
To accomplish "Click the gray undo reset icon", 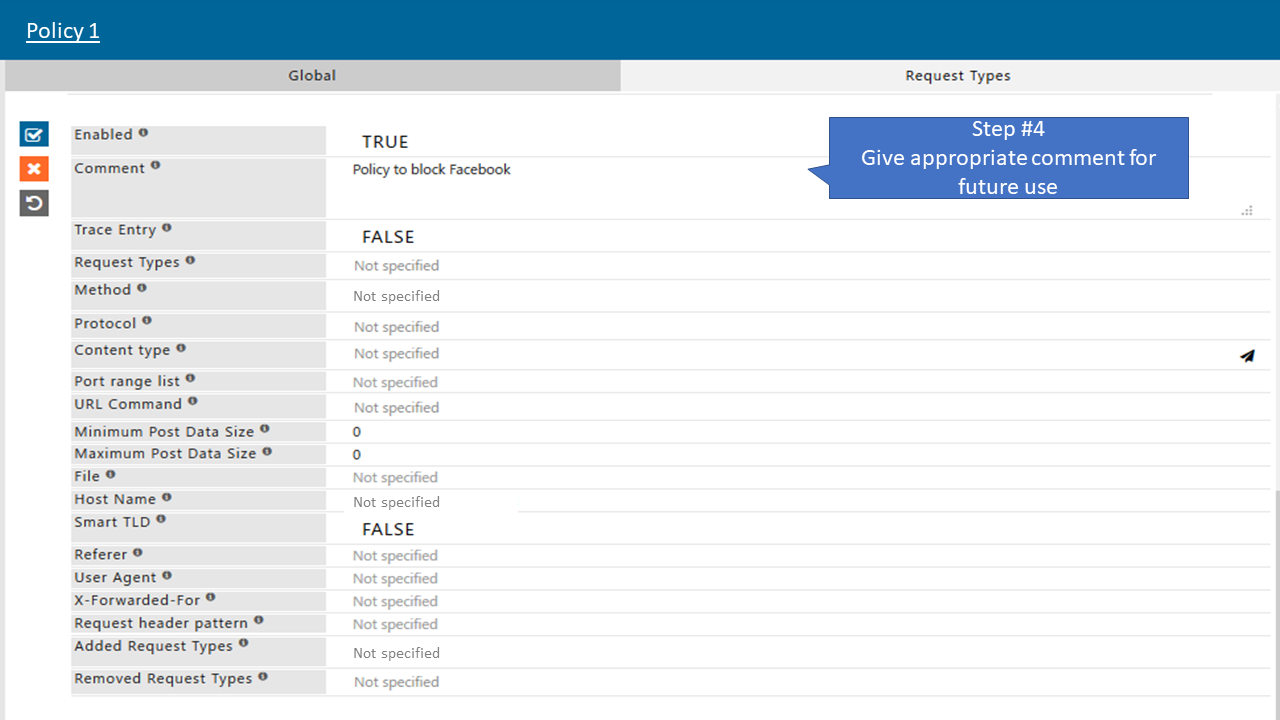I will click(x=34, y=204).
